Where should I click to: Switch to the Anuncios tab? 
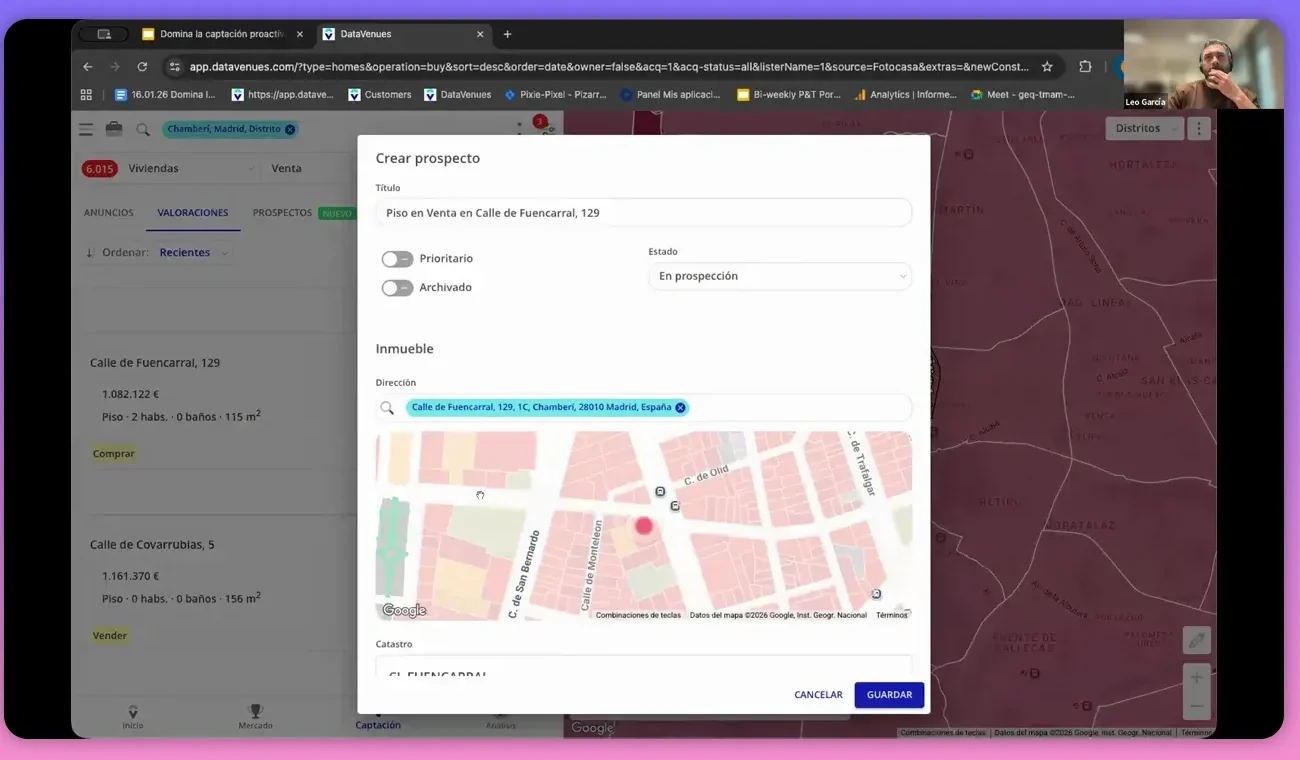point(109,213)
